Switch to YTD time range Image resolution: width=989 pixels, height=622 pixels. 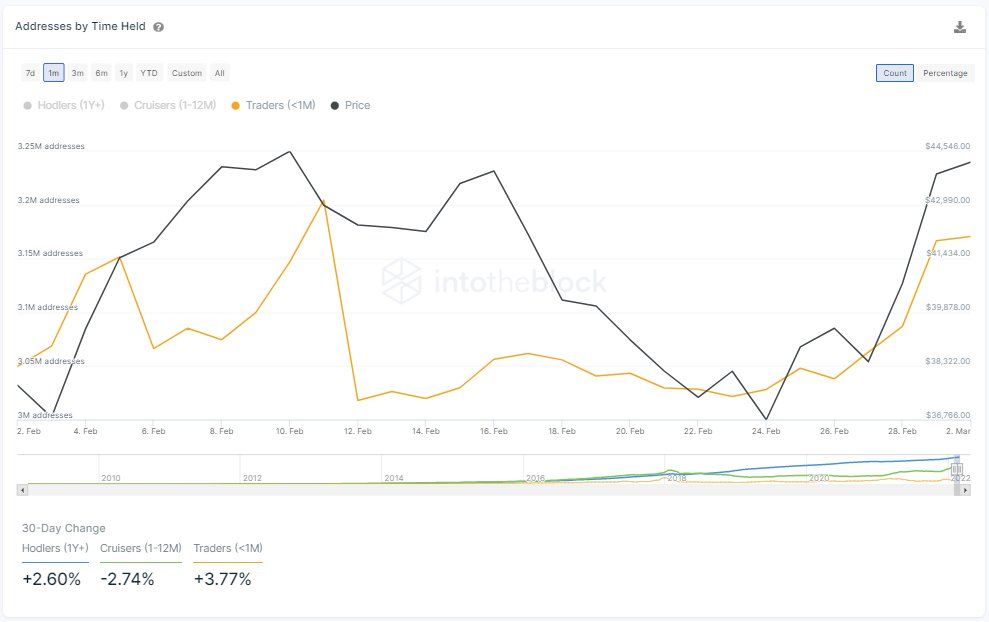pyautogui.click(x=149, y=73)
